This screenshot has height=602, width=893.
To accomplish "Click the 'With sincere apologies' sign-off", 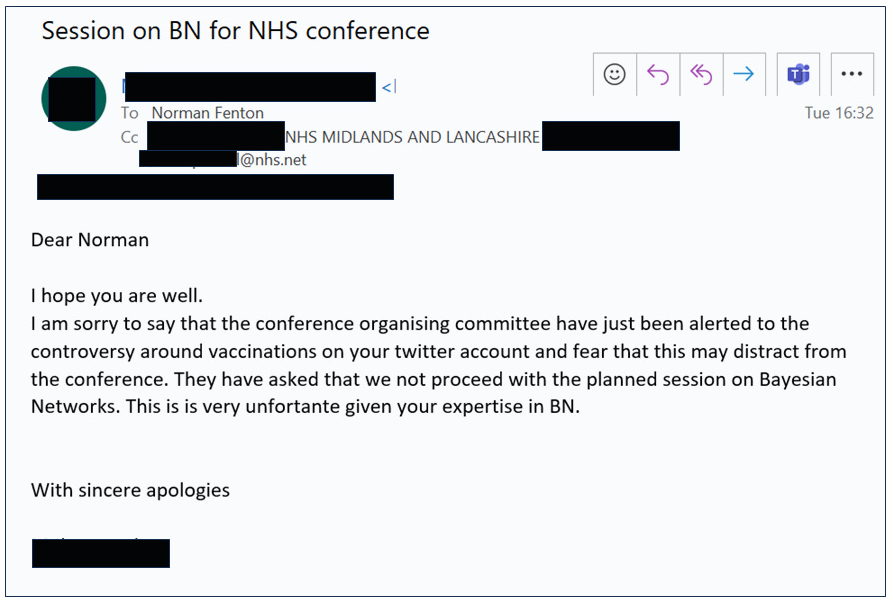I will [x=130, y=490].
